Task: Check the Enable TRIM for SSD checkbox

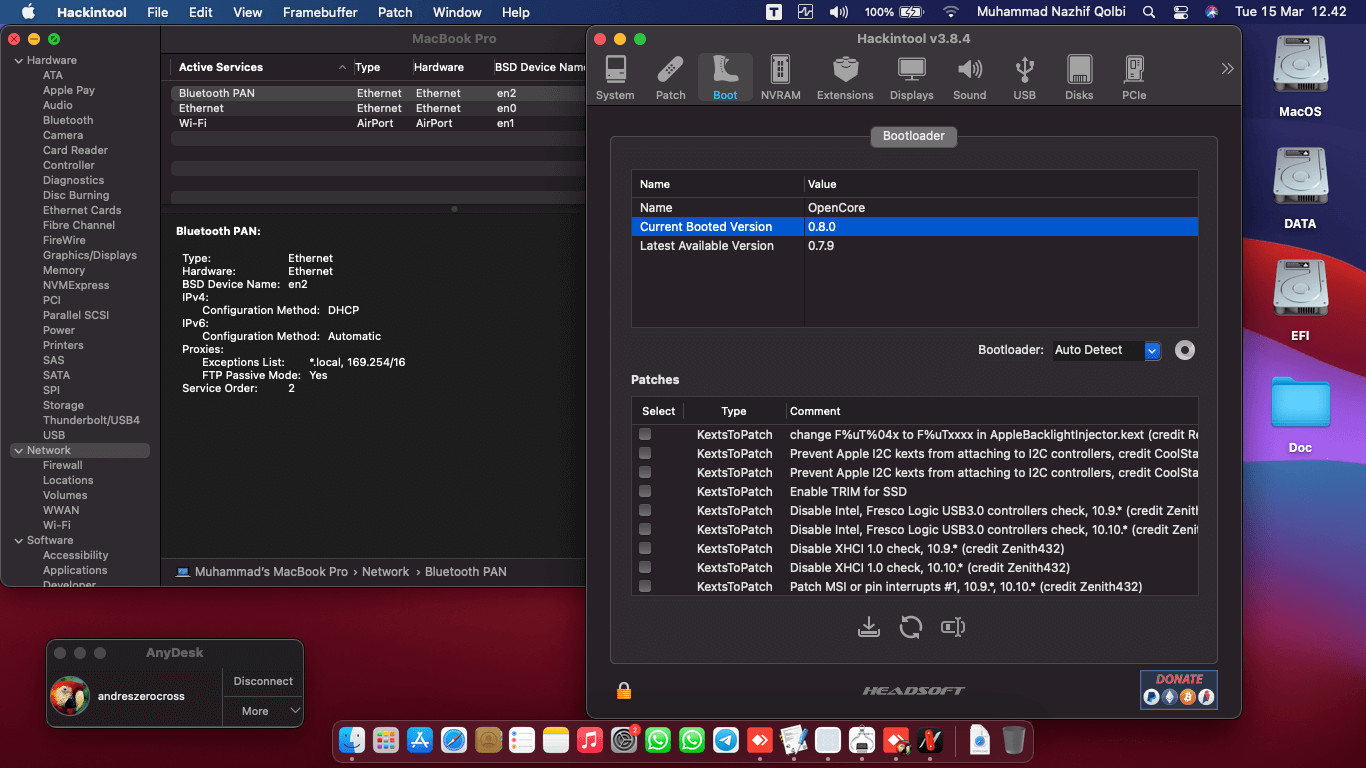Action: click(645, 491)
